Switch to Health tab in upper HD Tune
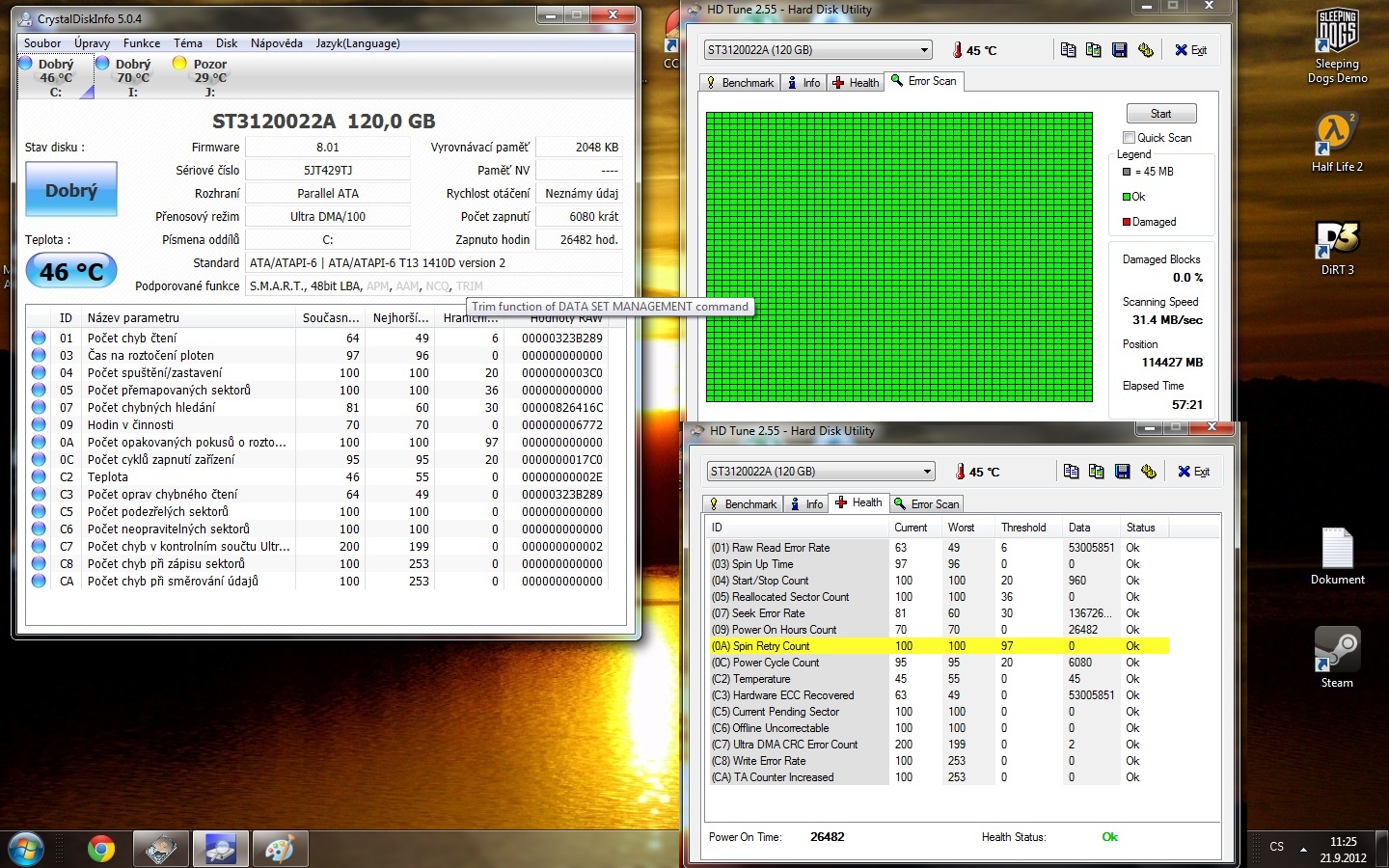 (857, 83)
